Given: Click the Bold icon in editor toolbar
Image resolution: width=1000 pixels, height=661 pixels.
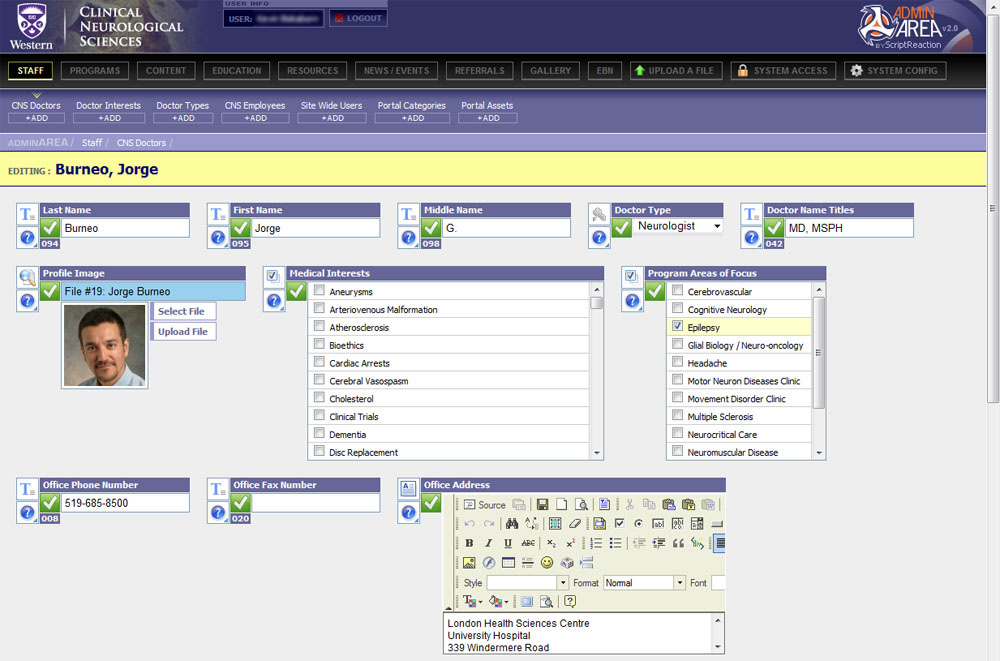Looking at the screenshot, I should (469, 543).
